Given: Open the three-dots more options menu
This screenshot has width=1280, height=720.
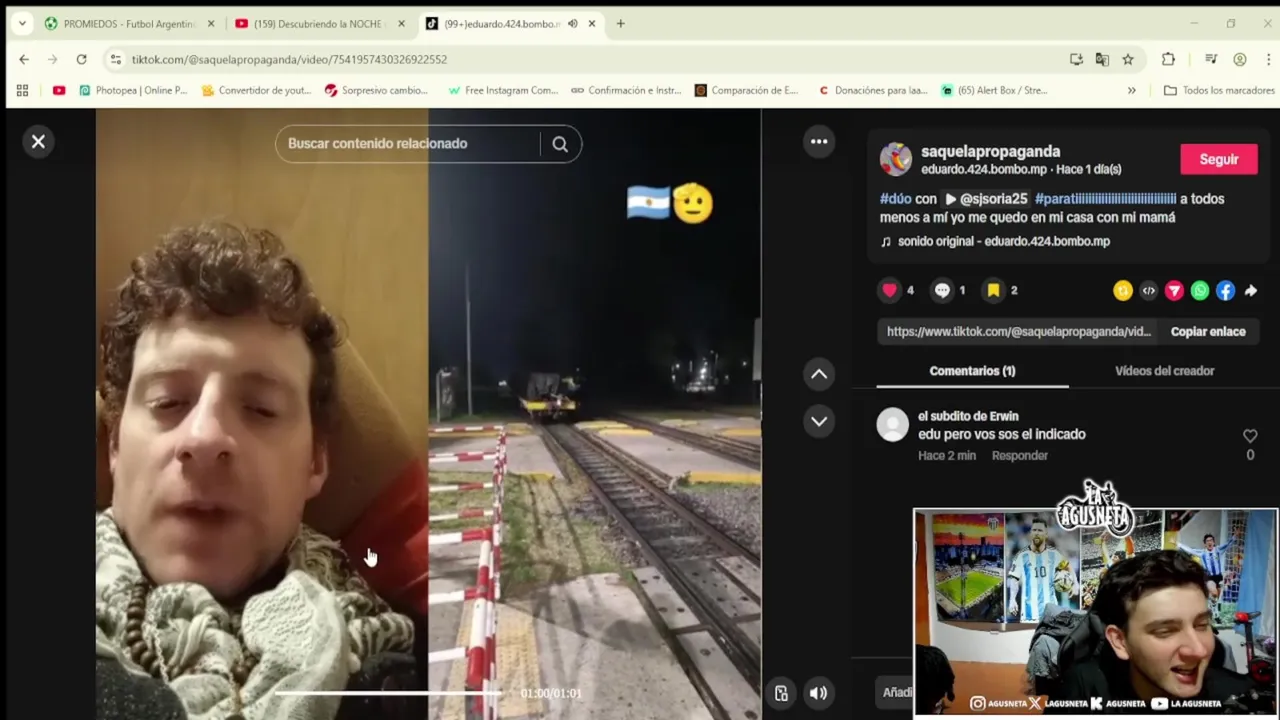Looking at the screenshot, I should click(x=819, y=142).
